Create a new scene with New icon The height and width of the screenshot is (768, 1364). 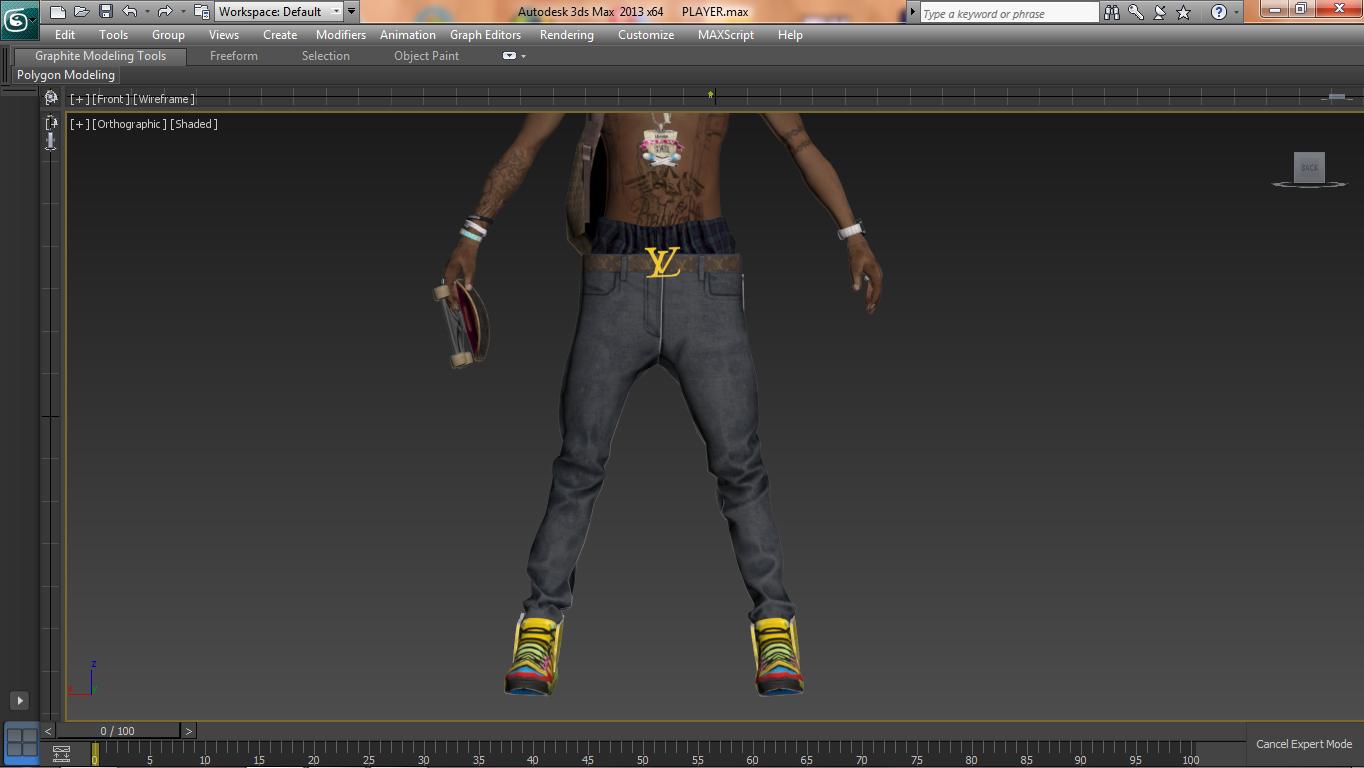(58, 12)
